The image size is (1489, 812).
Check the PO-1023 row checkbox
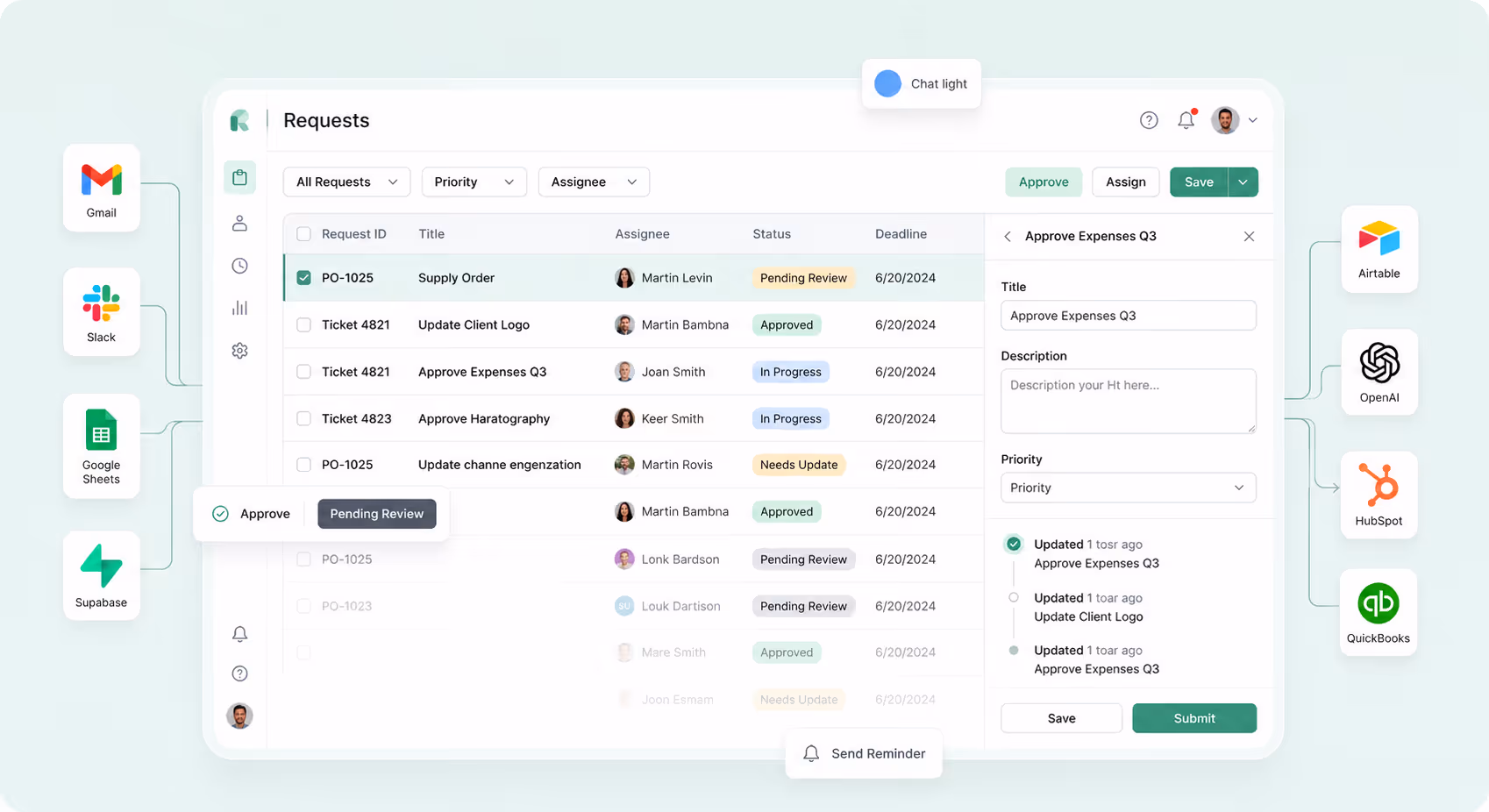click(303, 606)
